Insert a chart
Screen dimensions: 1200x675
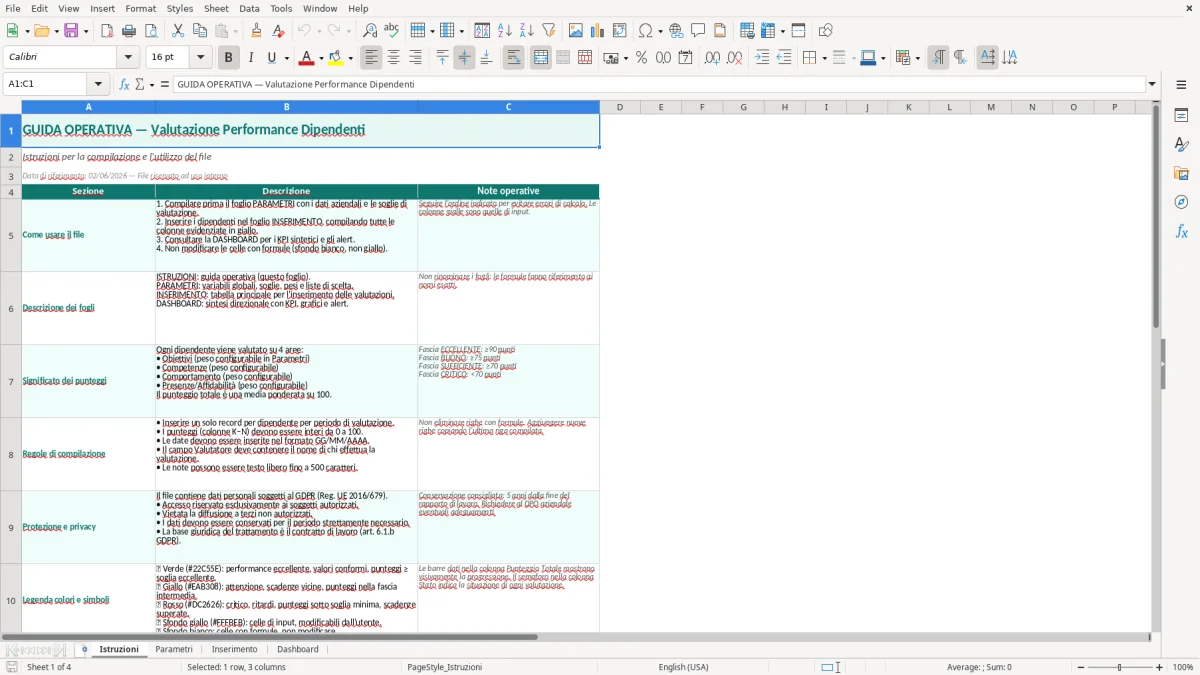coord(598,31)
